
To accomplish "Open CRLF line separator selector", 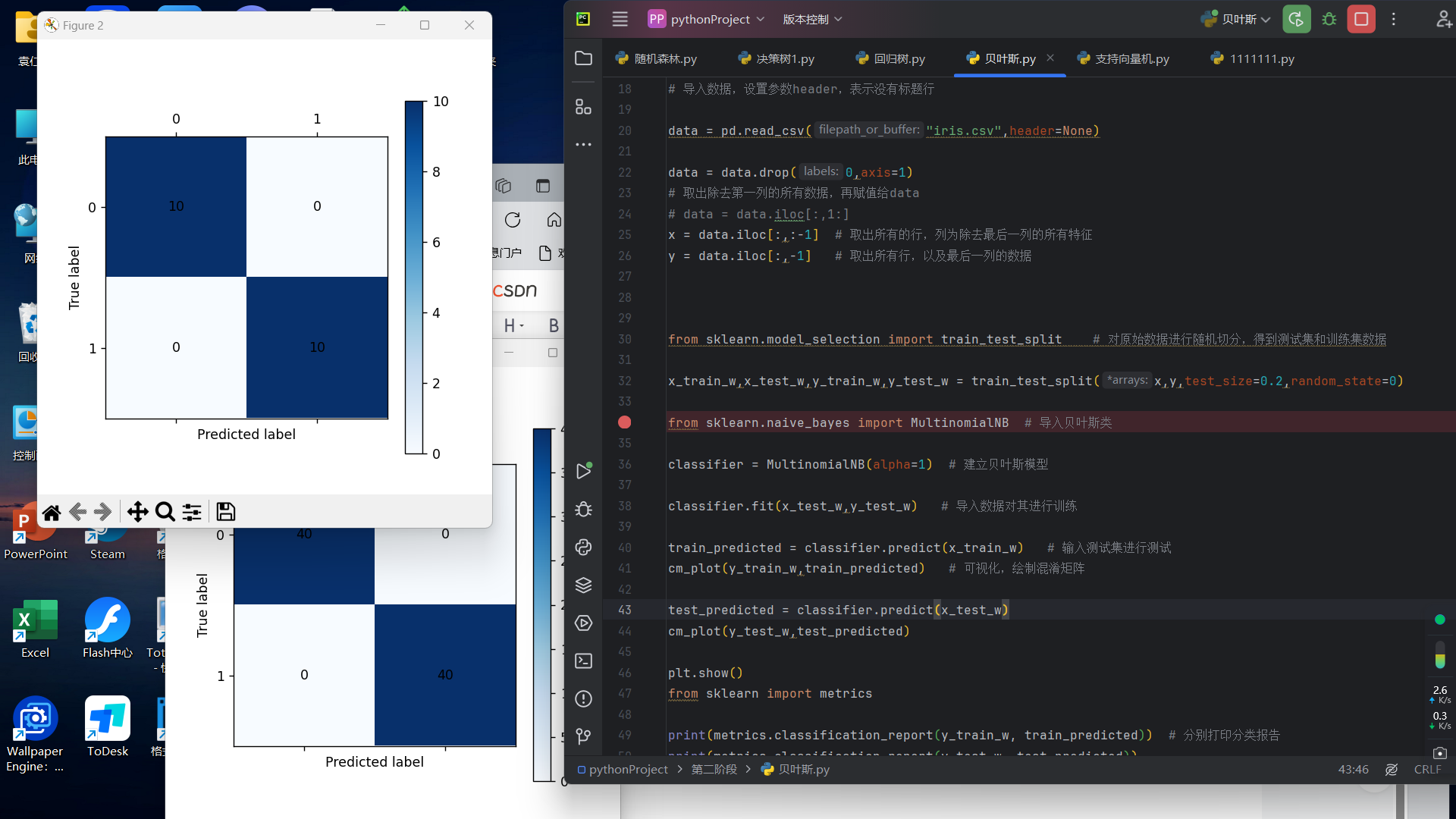I will [x=1427, y=770].
